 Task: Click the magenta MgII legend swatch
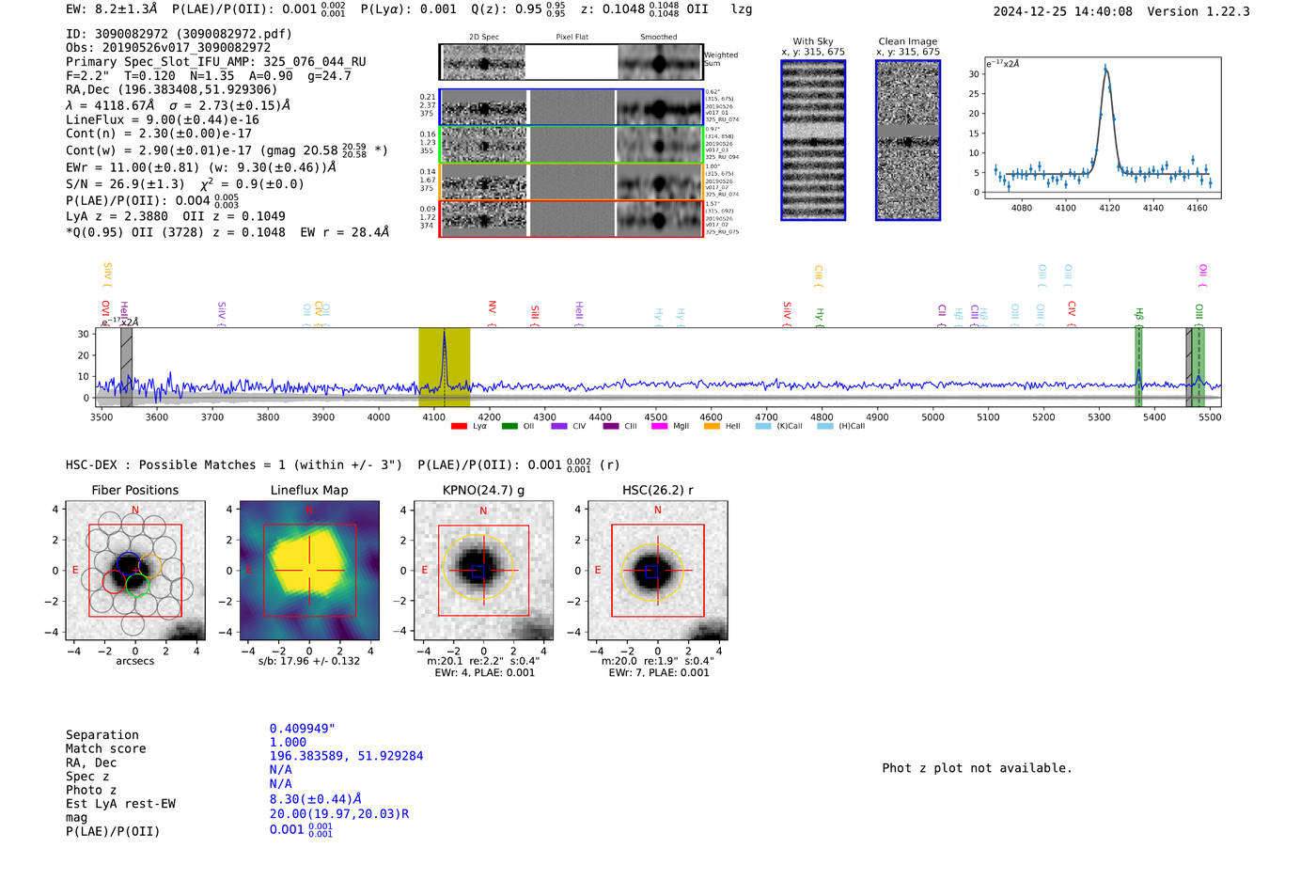tap(659, 426)
